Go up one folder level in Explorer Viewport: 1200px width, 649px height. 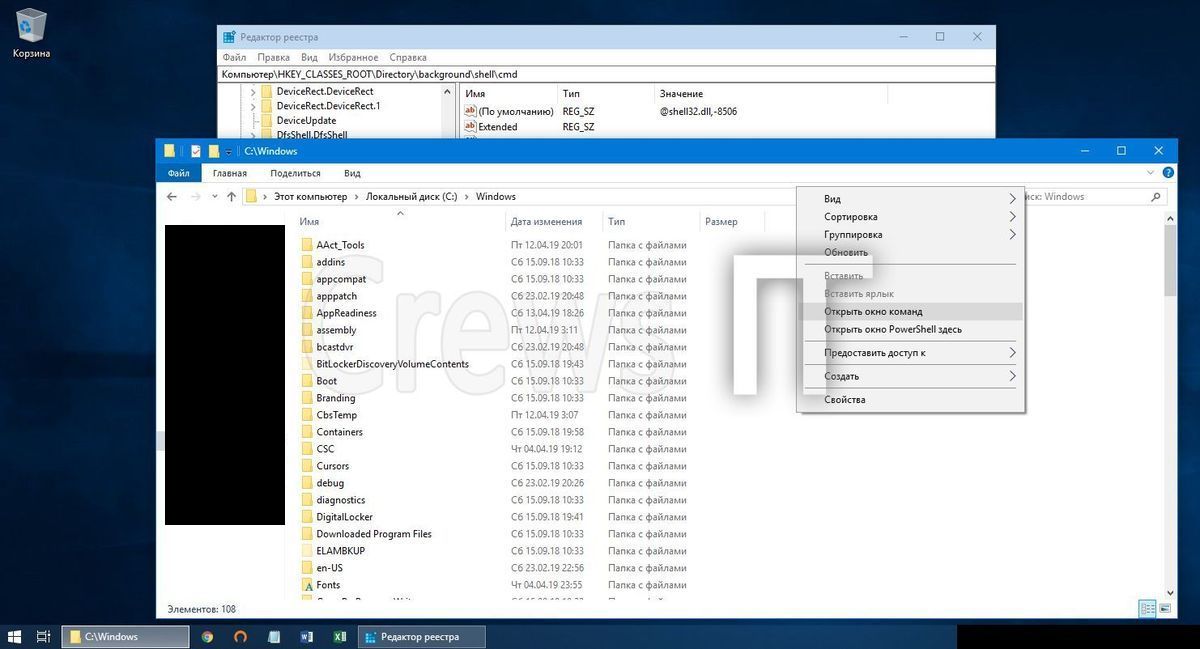click(x=231, y=197)
